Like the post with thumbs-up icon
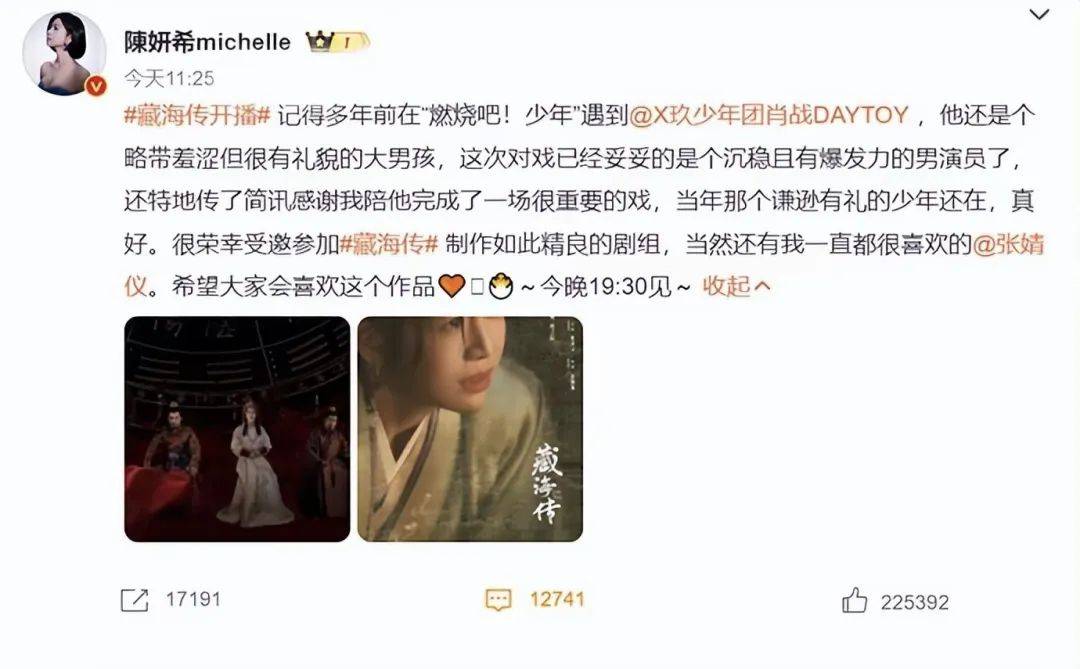 [854, 601]
